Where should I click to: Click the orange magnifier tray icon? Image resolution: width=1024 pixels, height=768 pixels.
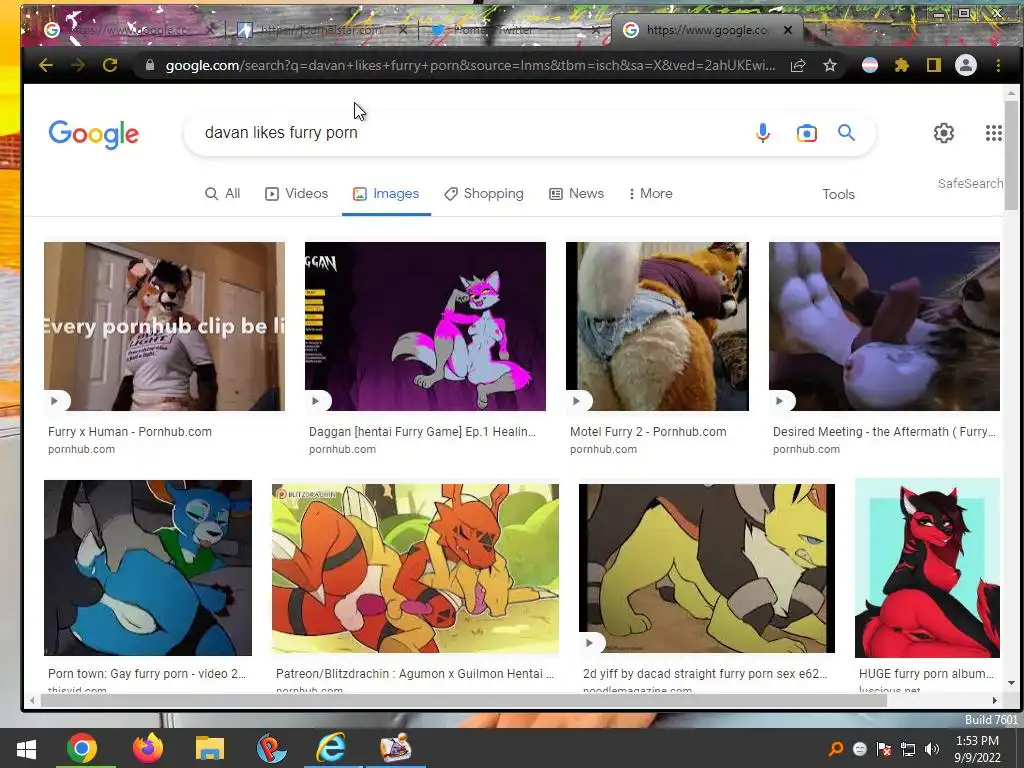pos(835,748)
